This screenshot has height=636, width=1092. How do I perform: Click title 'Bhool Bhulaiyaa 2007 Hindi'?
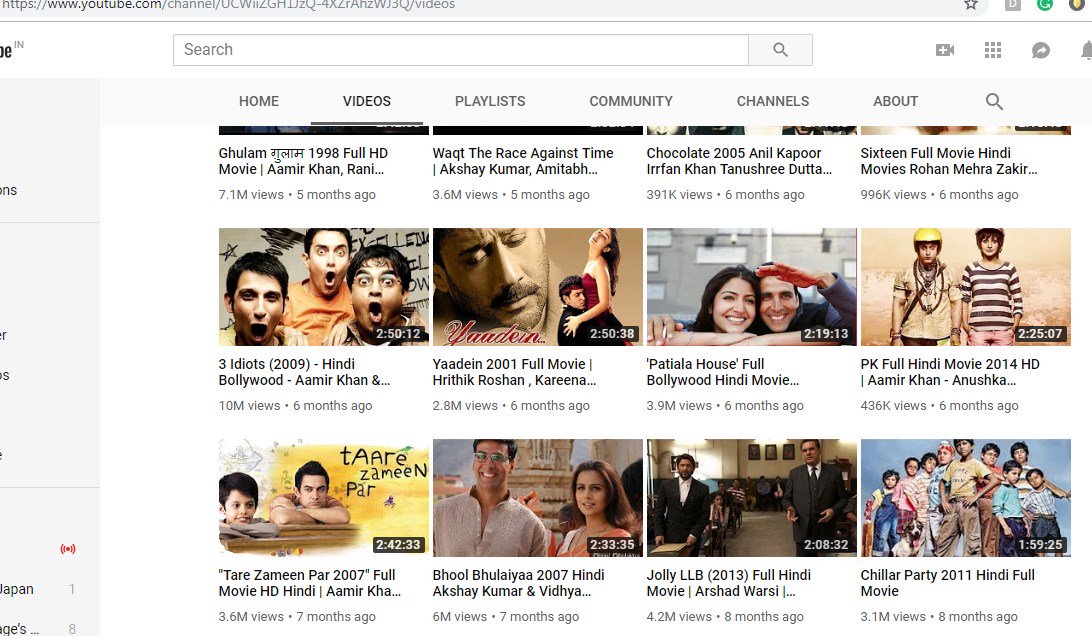518,583
